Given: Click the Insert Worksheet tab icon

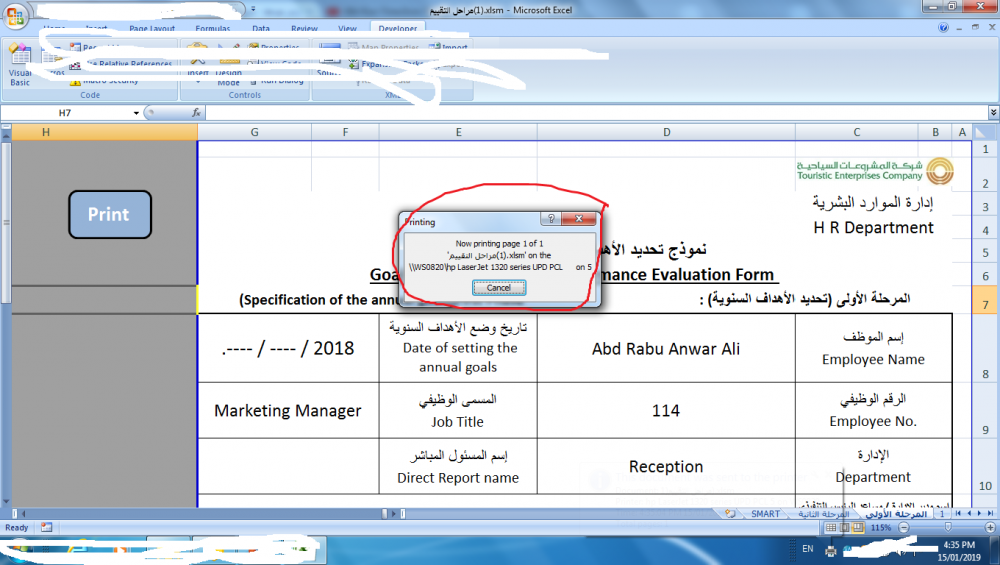Looking at the screenshot, I should [730, 513].
